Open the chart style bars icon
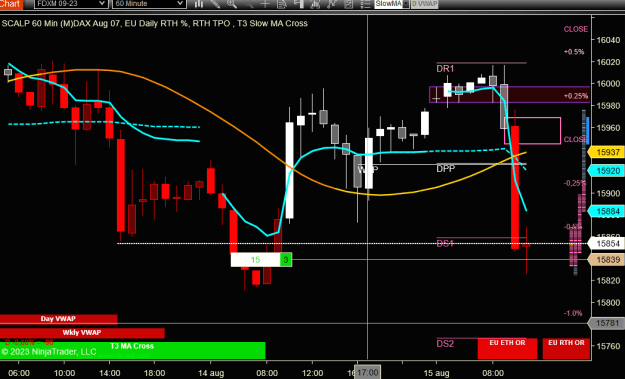Screen dimensions: 625x379 click(x=199, y=4)
